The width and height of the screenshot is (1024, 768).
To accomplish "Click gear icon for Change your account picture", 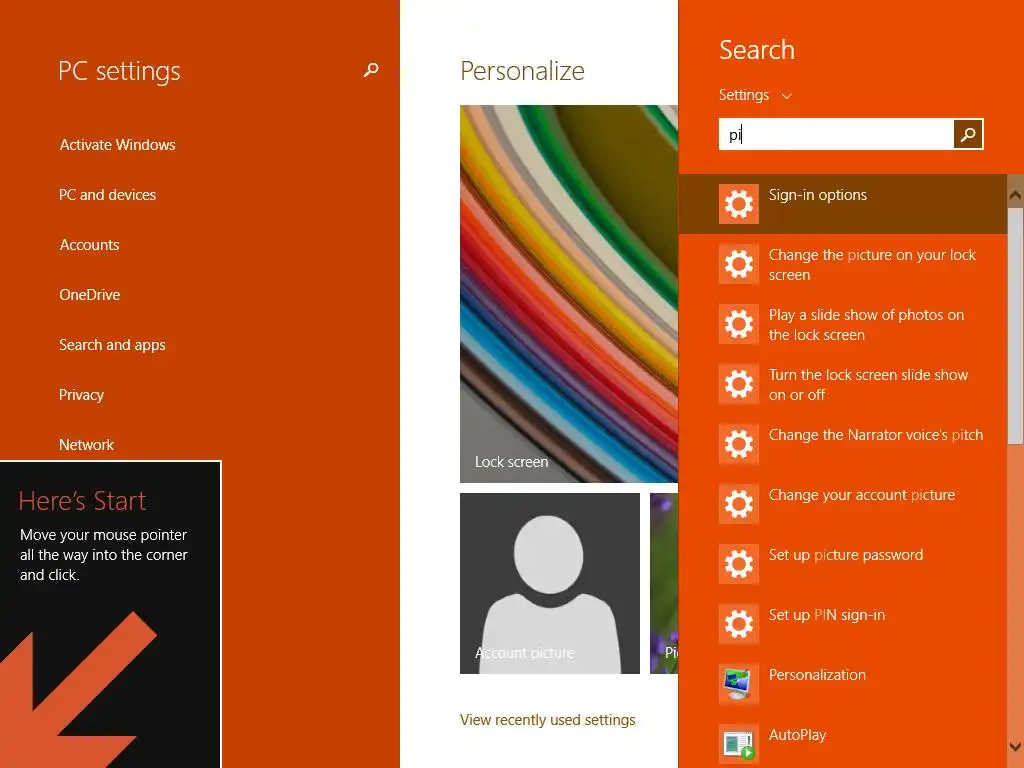I will click(739, 504).
